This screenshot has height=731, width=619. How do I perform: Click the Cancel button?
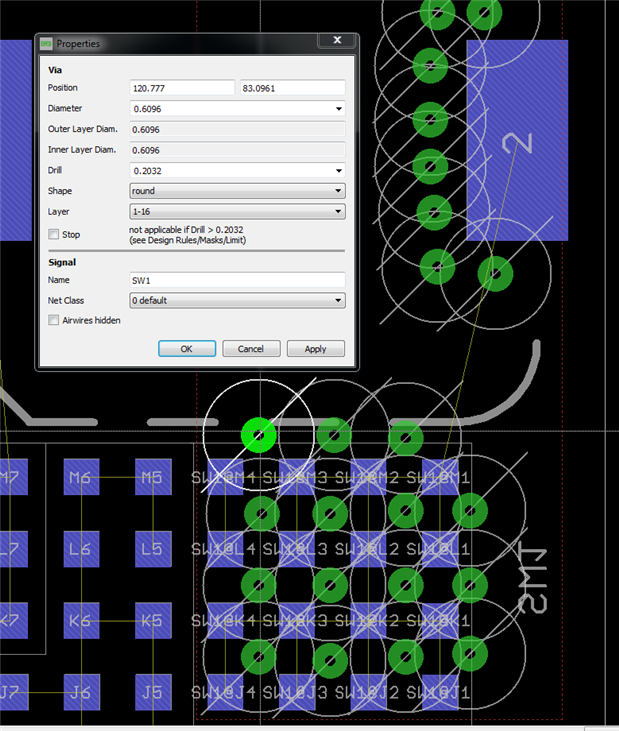click(x=251, y=349)
